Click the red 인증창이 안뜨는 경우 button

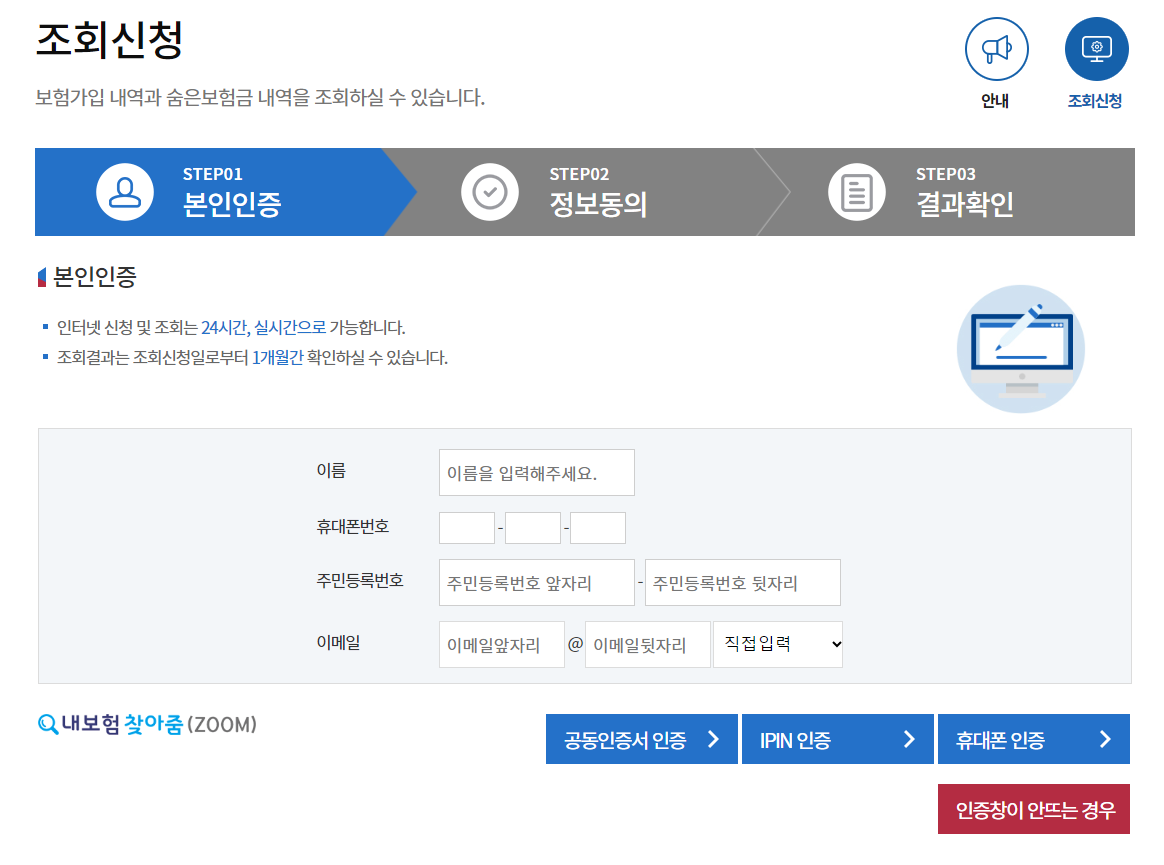pos(1033,809)
